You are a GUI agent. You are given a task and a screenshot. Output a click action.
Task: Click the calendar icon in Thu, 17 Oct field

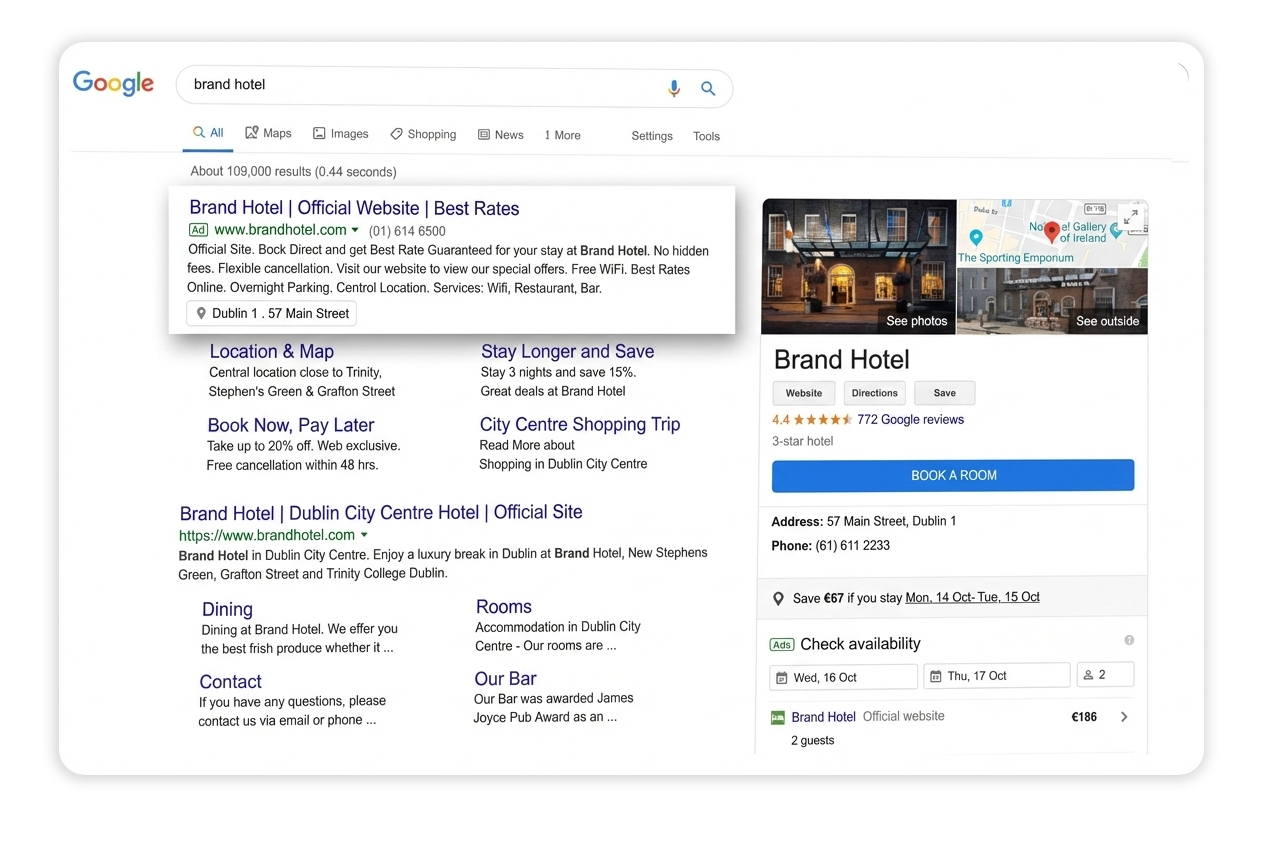pos(938,675)
